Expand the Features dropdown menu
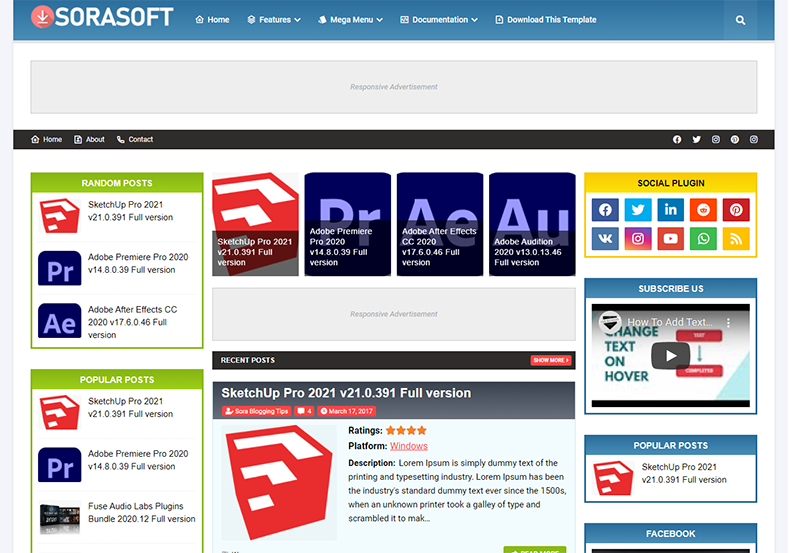The image size is (789, 553). [x=274, y=20]
